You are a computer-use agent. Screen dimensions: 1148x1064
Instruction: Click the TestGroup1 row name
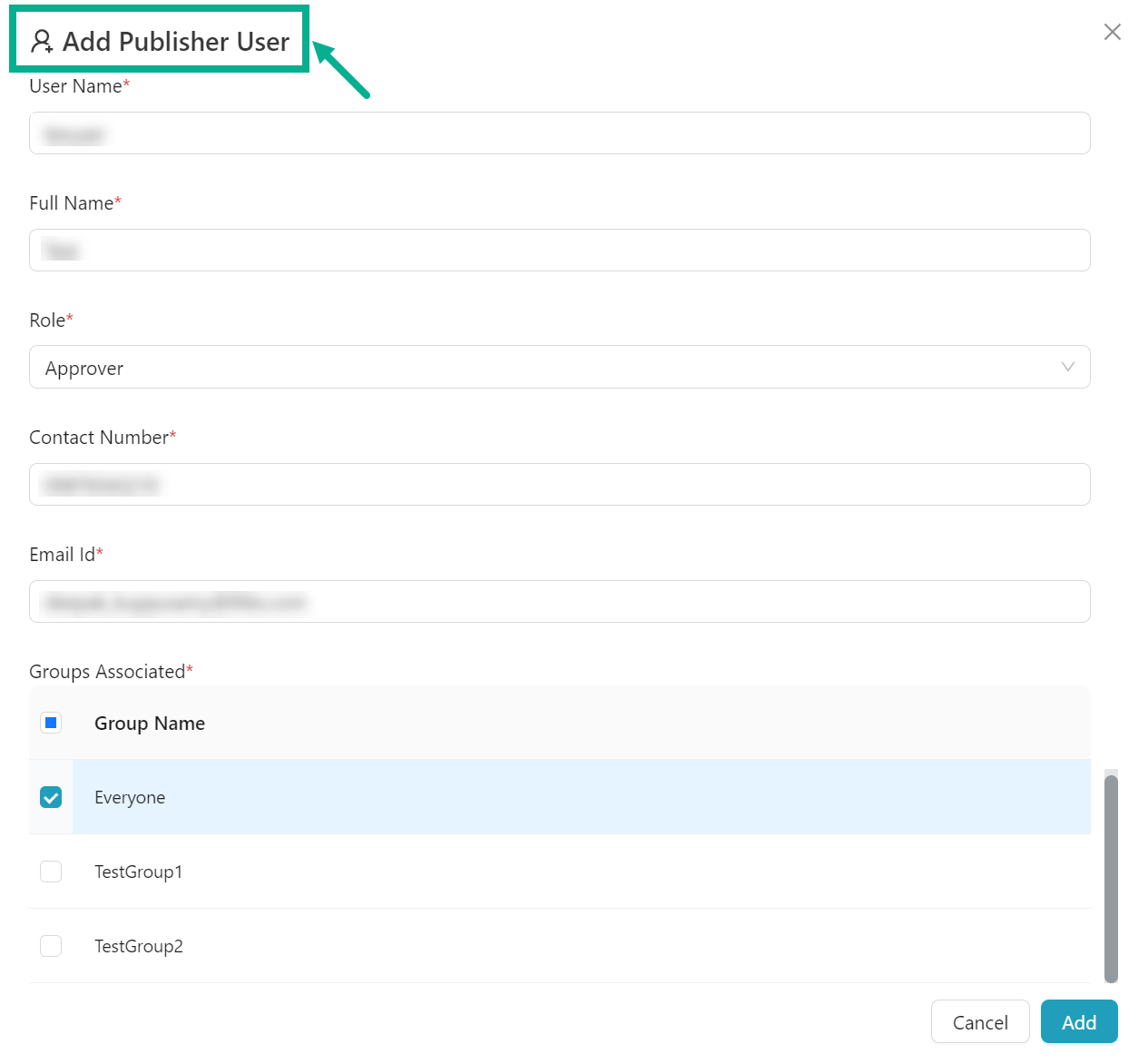(x=138, y=872)
